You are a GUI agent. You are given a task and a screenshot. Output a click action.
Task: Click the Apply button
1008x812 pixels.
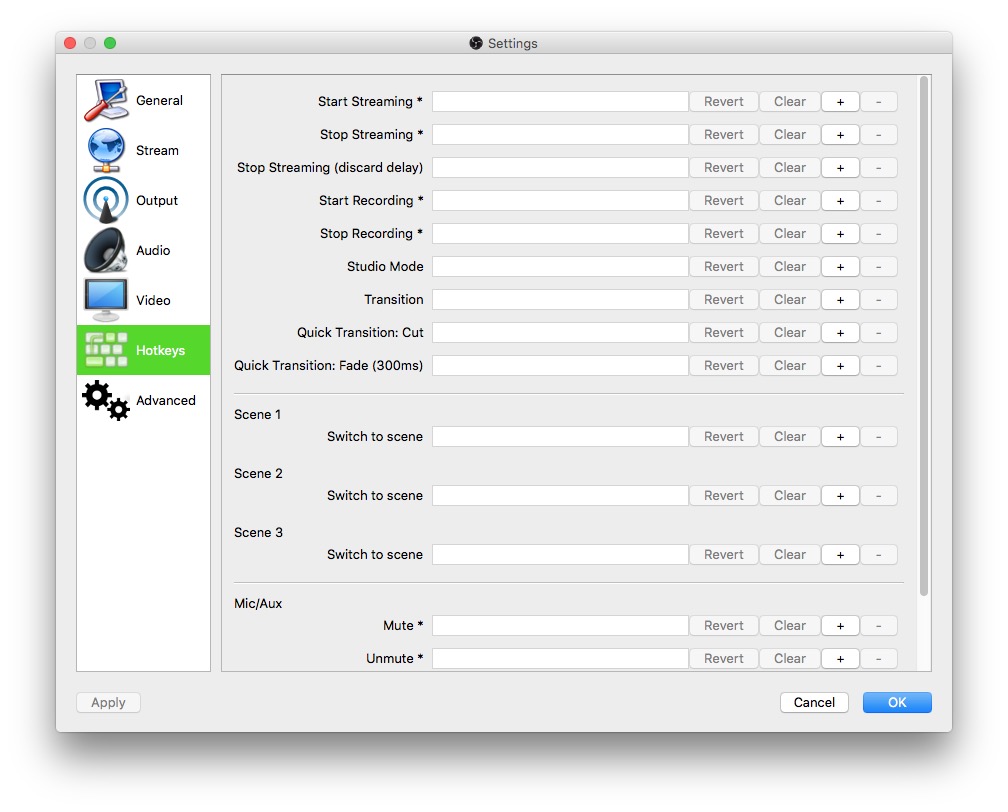pos(108,702)
